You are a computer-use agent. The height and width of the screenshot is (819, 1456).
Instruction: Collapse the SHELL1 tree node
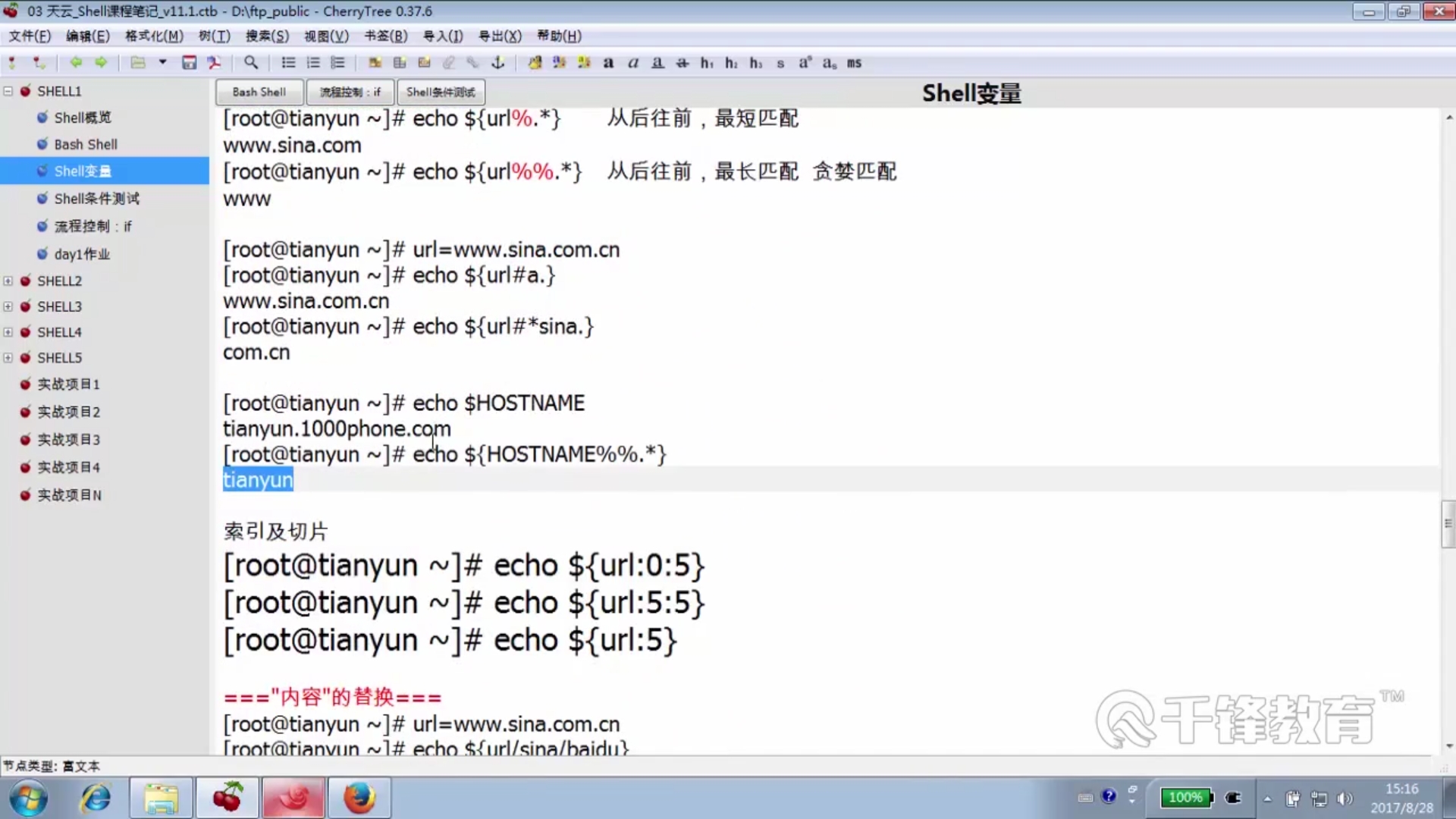point(8,91)
